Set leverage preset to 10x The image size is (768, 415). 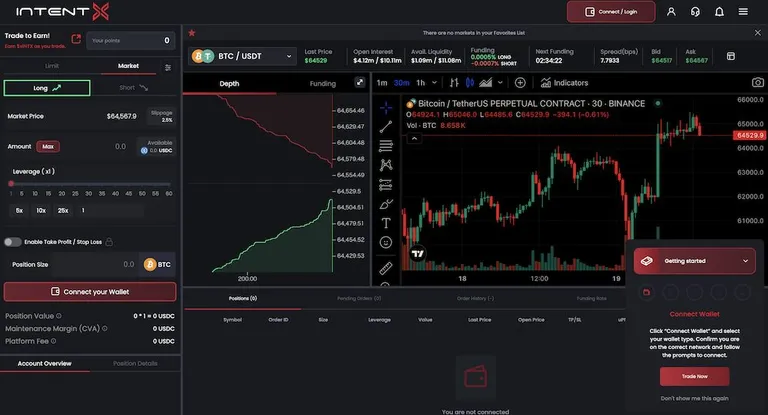[x=41, y=211]
